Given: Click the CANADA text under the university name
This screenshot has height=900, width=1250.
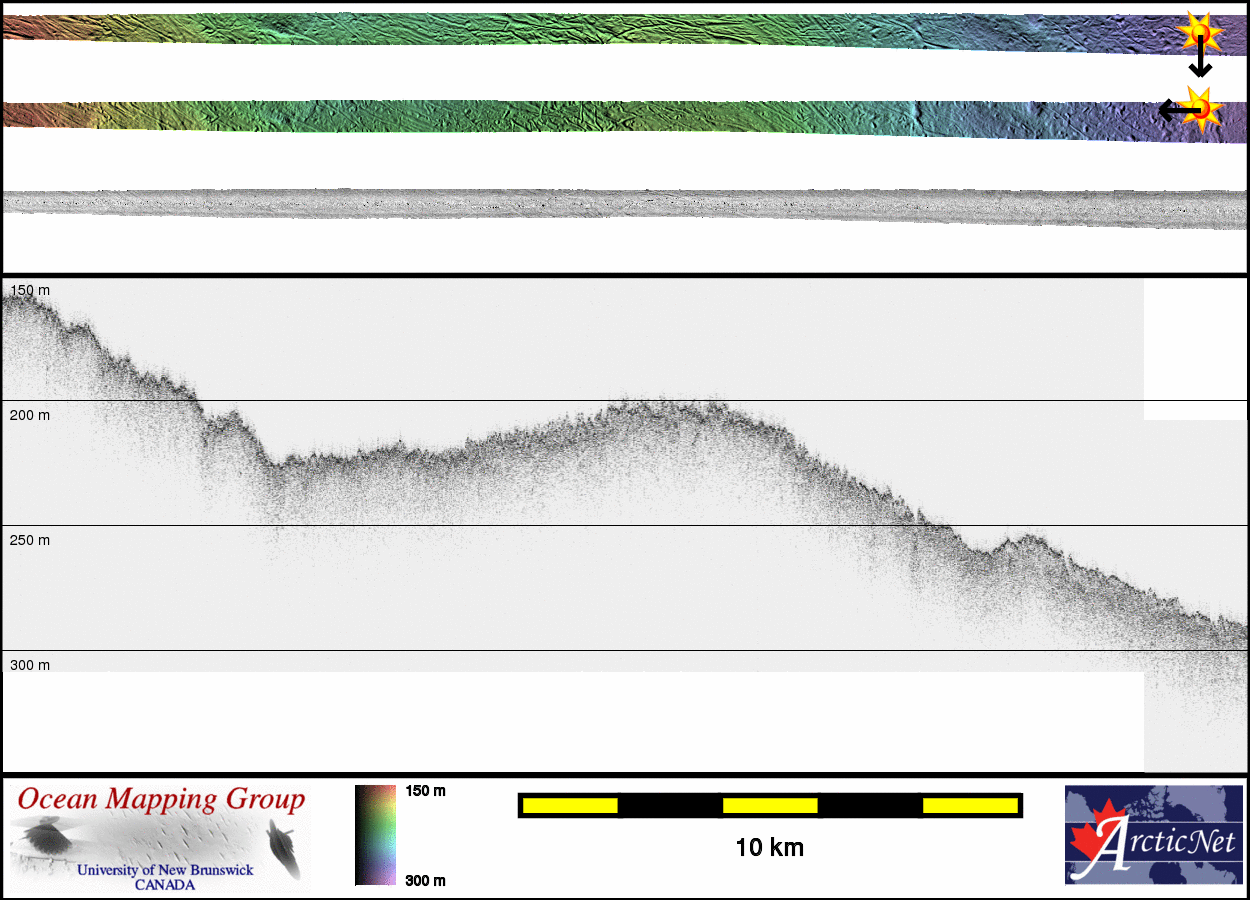Looking at the screenshot, I should [165, 885].
